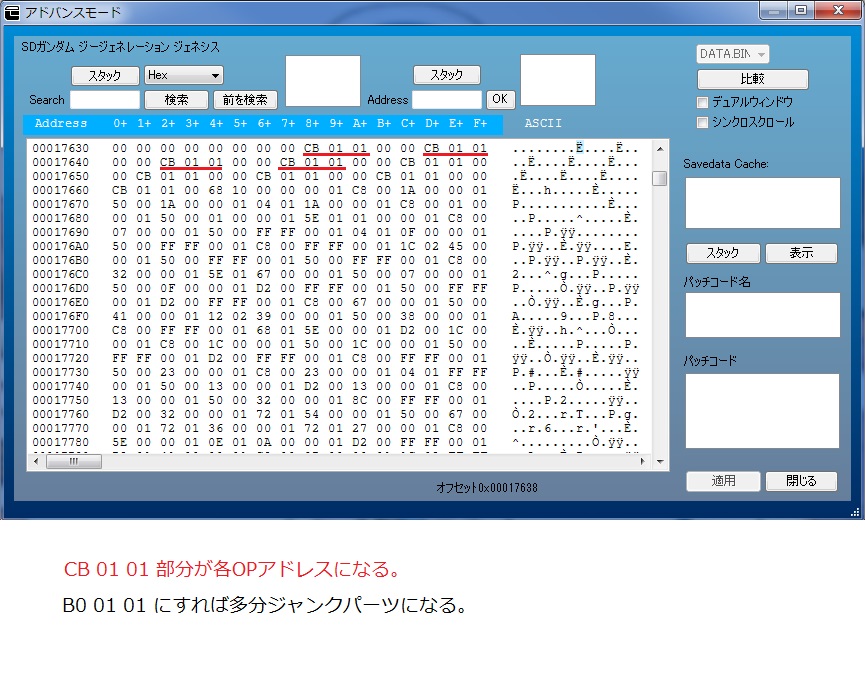Open the Hex format dropdown
The width and height of the screenshot is (865, 698).
[x=184, y=75]
